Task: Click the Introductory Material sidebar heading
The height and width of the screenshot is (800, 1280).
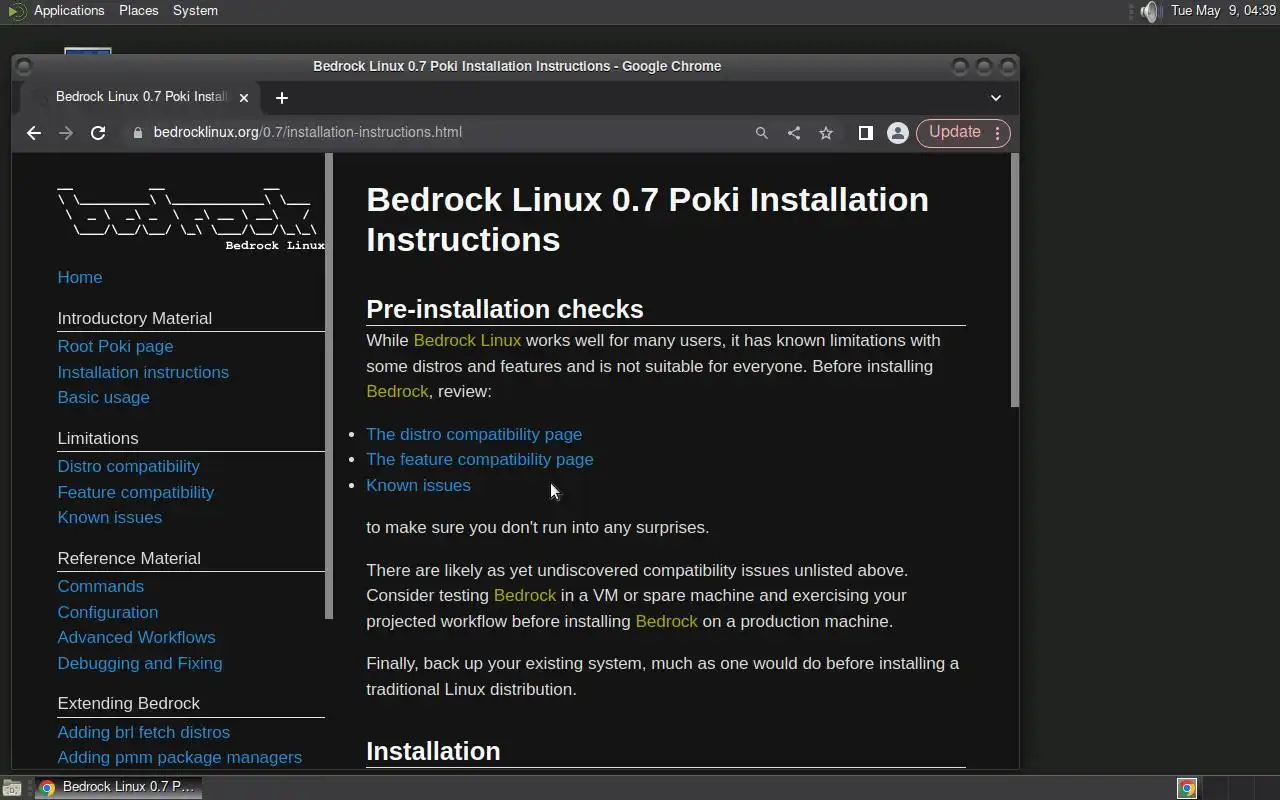Action: click(x=134, y=319)
